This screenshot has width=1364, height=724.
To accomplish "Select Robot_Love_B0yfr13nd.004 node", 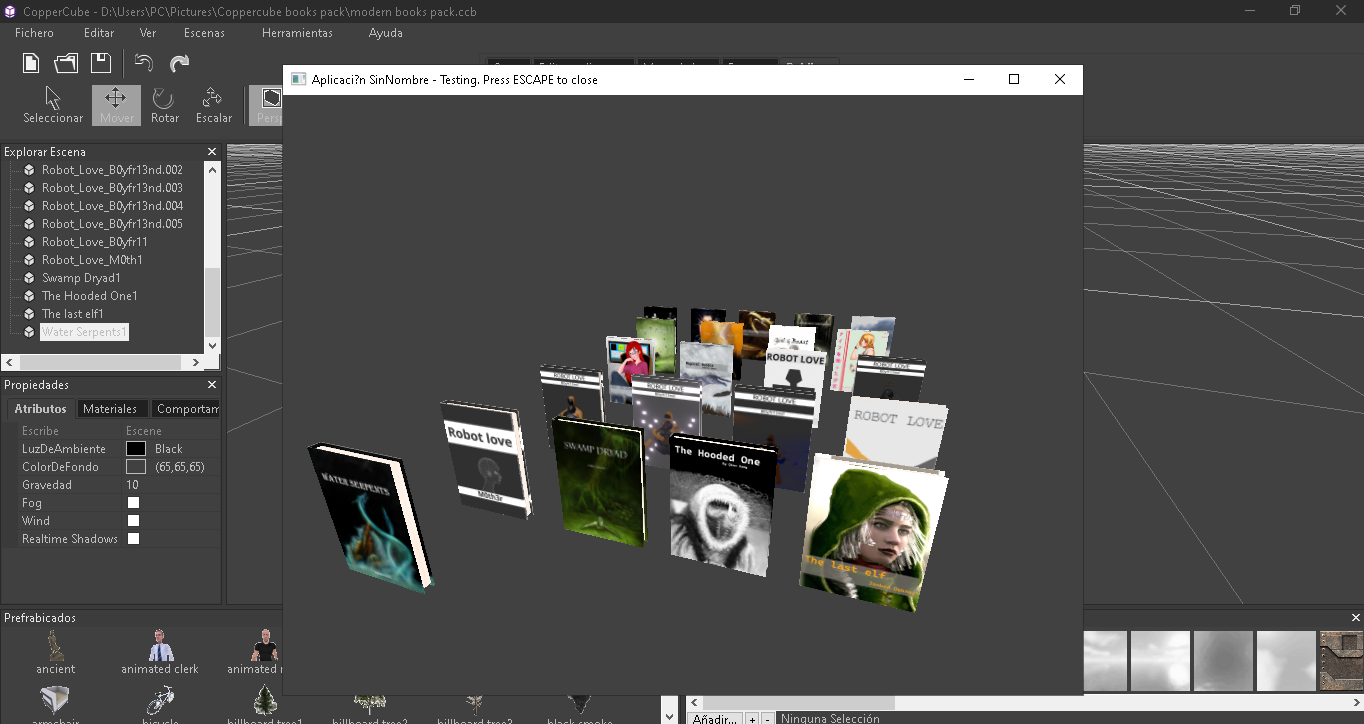I will pos(112,206).
